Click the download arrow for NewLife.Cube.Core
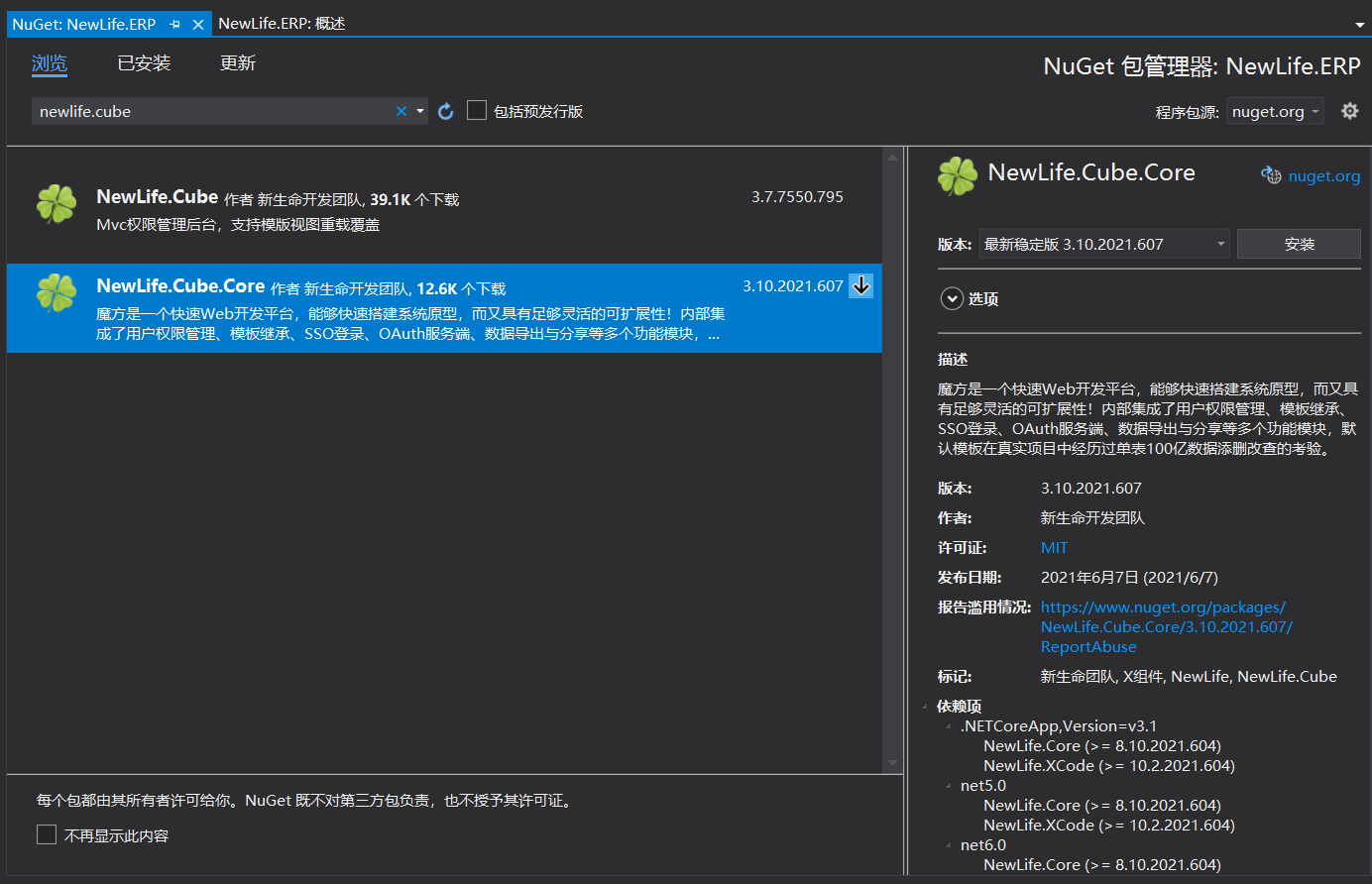Image resolution: width=1372 pixels, height=884 pixels. tap(861, 285)
